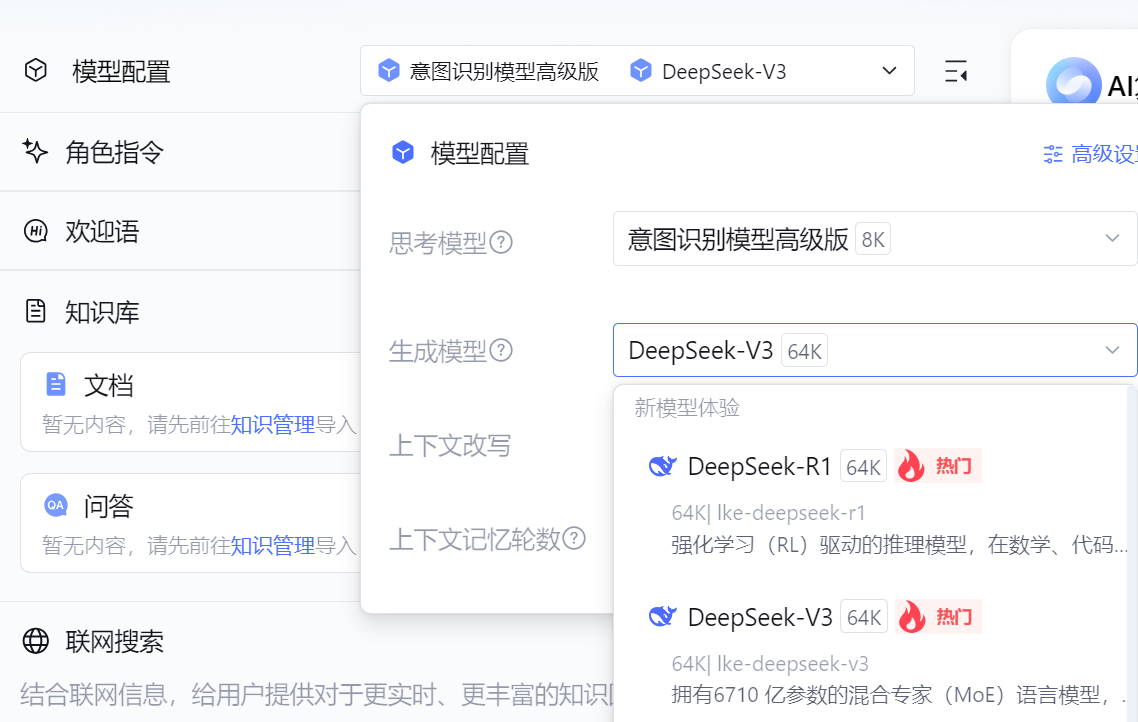Viewport: 1138px width, 722px height.
Task: Click the collapse panel icon right of model selector
Action: [956, 71]
